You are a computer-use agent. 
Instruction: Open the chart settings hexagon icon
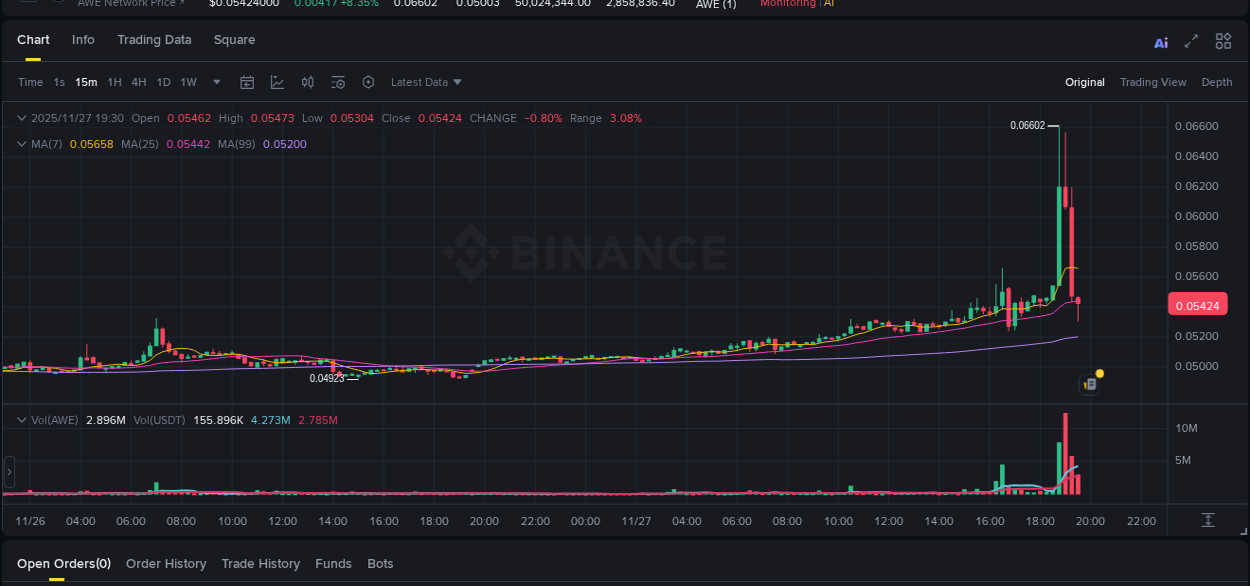point(367,82)
